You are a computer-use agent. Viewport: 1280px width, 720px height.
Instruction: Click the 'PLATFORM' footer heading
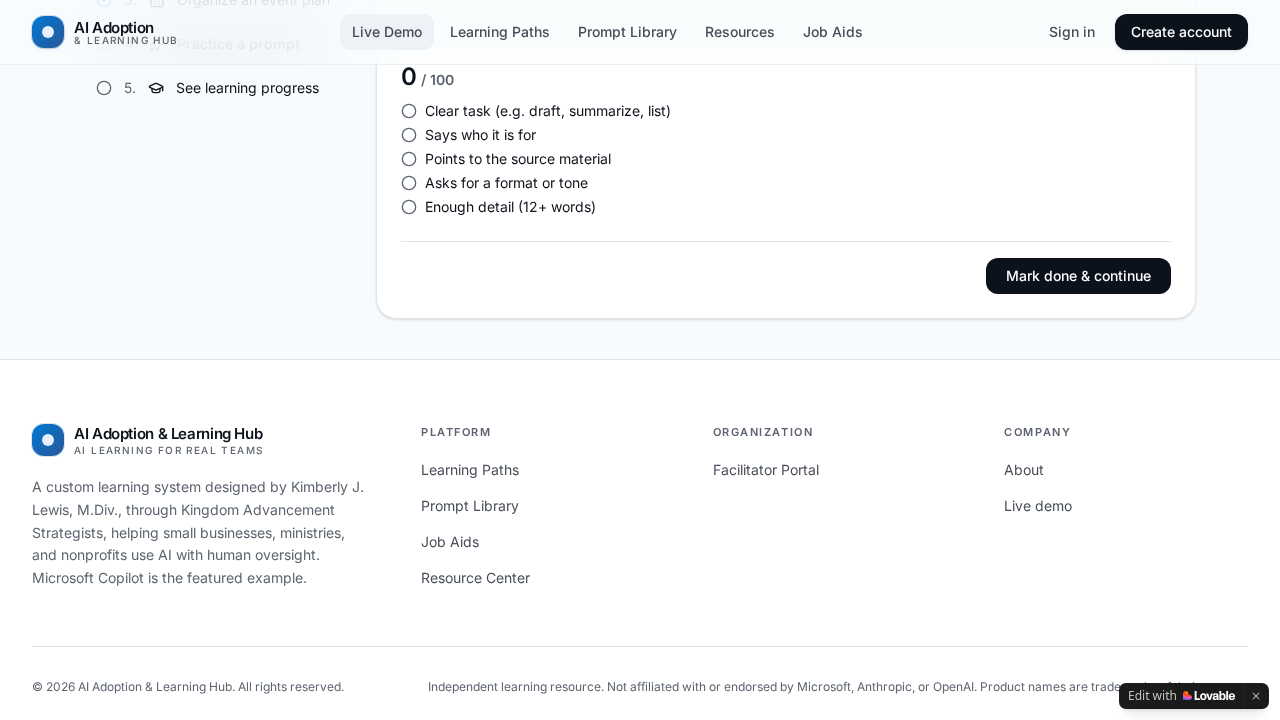tap(456, 432)
